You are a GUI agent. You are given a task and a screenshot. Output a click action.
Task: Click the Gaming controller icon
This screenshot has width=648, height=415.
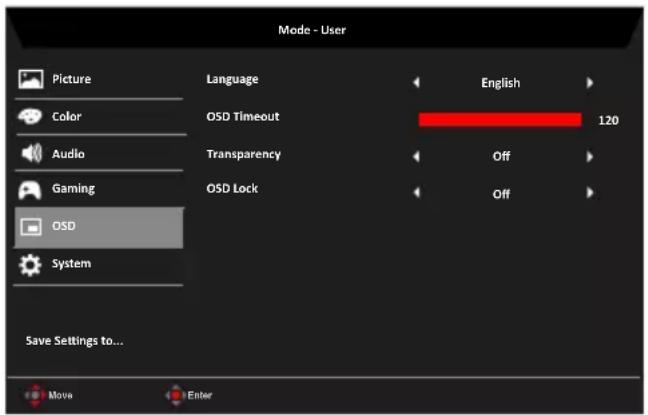[x=30, y=190]
